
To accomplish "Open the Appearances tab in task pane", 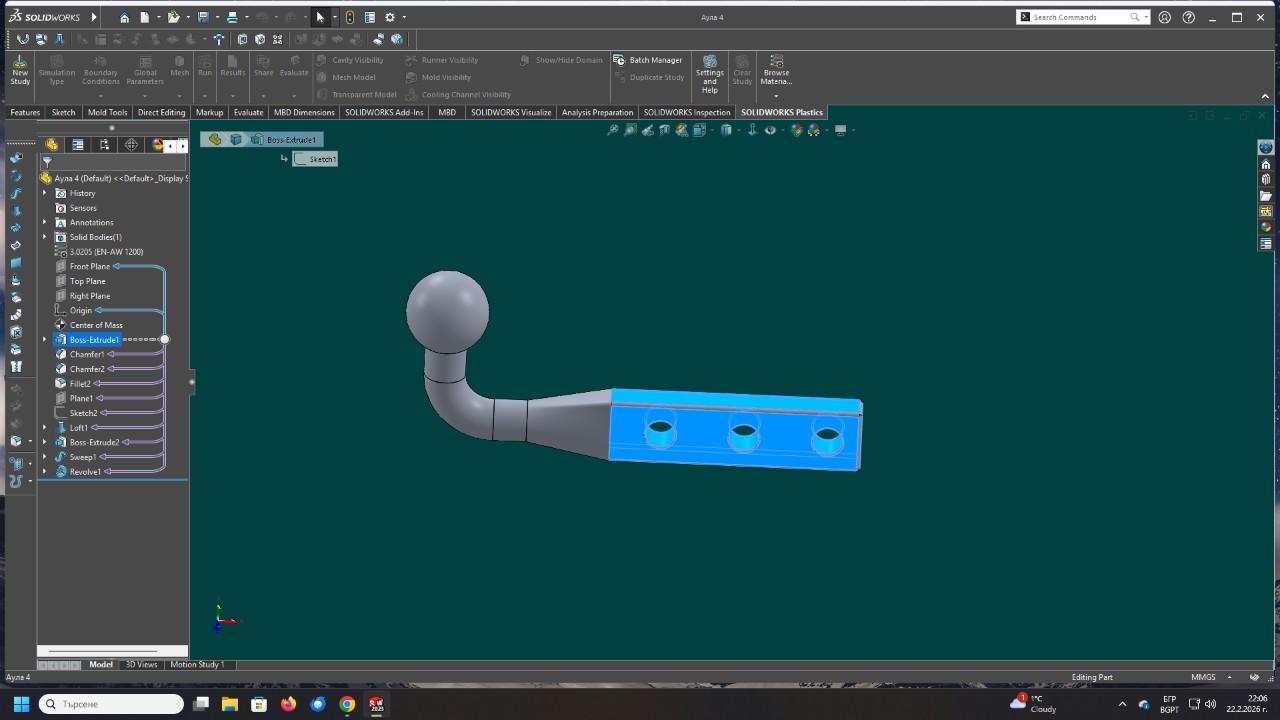I will point(1265,227).
